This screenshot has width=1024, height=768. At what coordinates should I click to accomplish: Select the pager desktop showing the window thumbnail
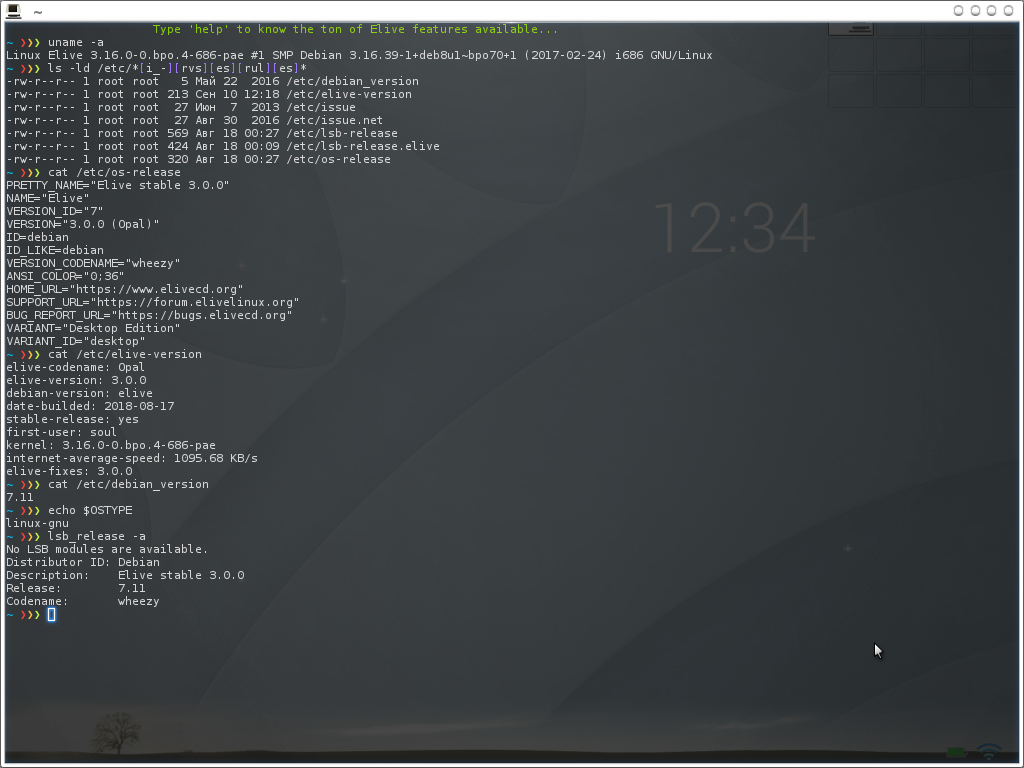tap(851, 29)
